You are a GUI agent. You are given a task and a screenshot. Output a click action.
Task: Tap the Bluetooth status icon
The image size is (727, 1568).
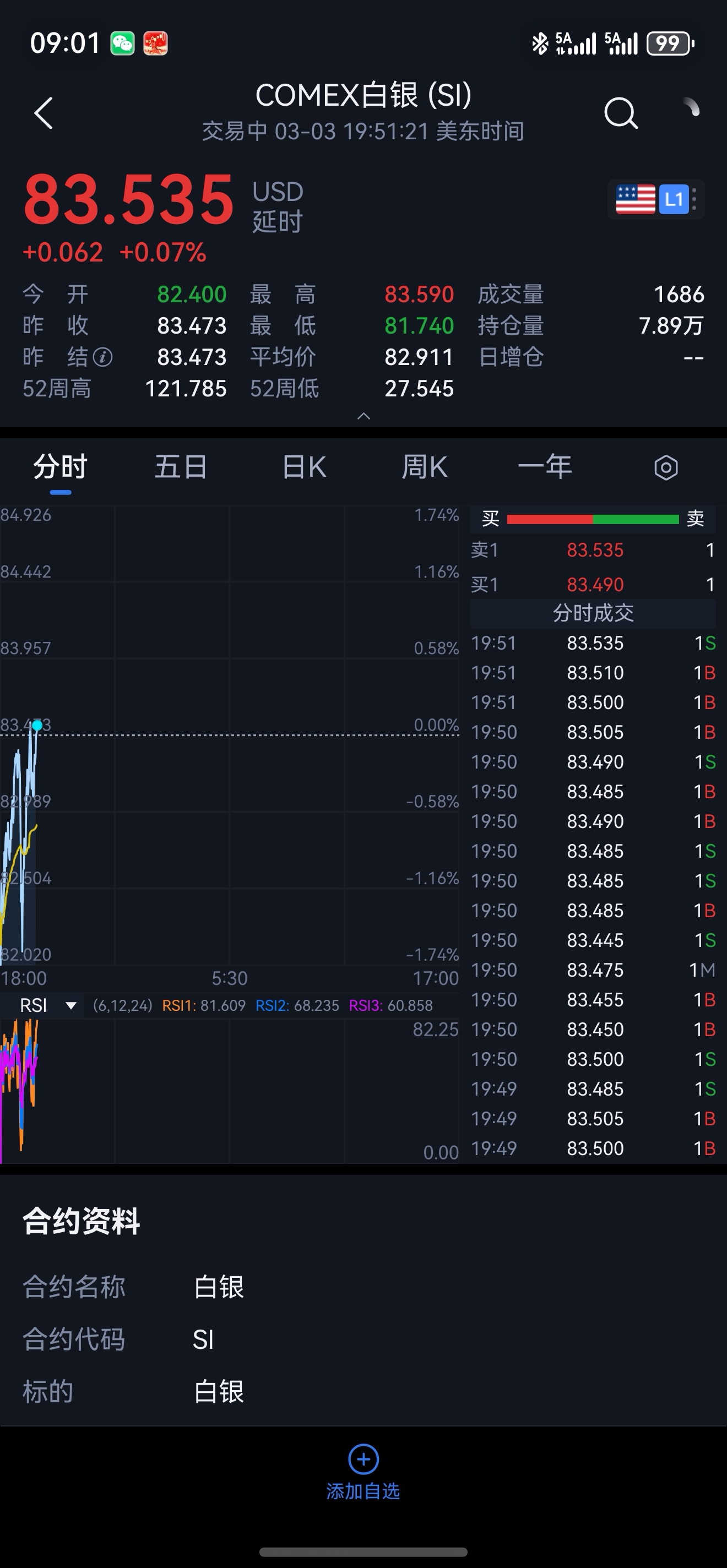(540, 44)
